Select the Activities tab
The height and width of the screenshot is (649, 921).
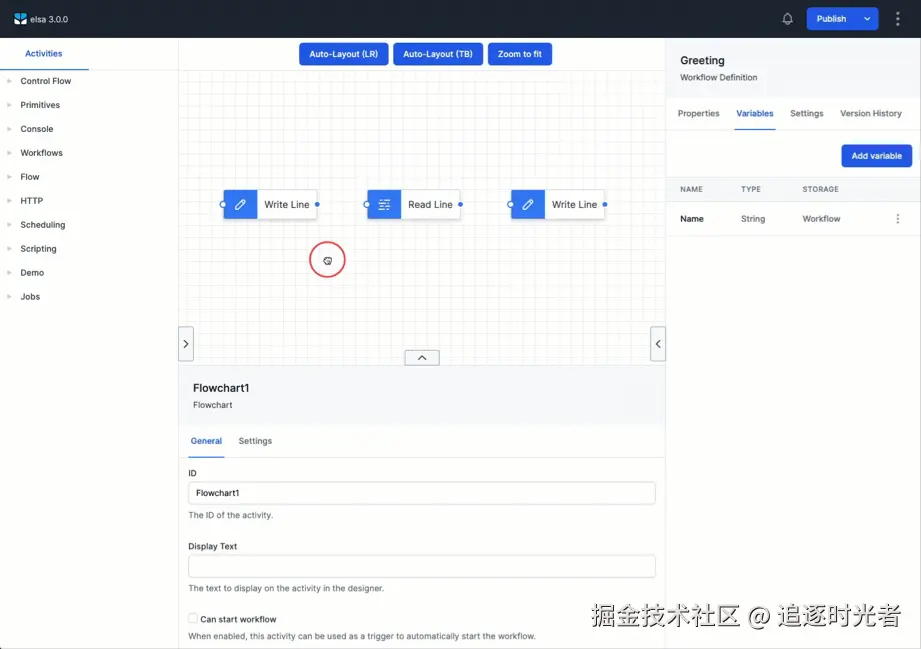(43, 53)
